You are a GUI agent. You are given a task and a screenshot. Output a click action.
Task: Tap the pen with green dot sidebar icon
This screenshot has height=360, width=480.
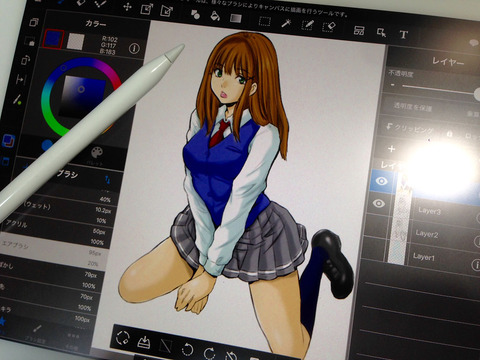17,99
